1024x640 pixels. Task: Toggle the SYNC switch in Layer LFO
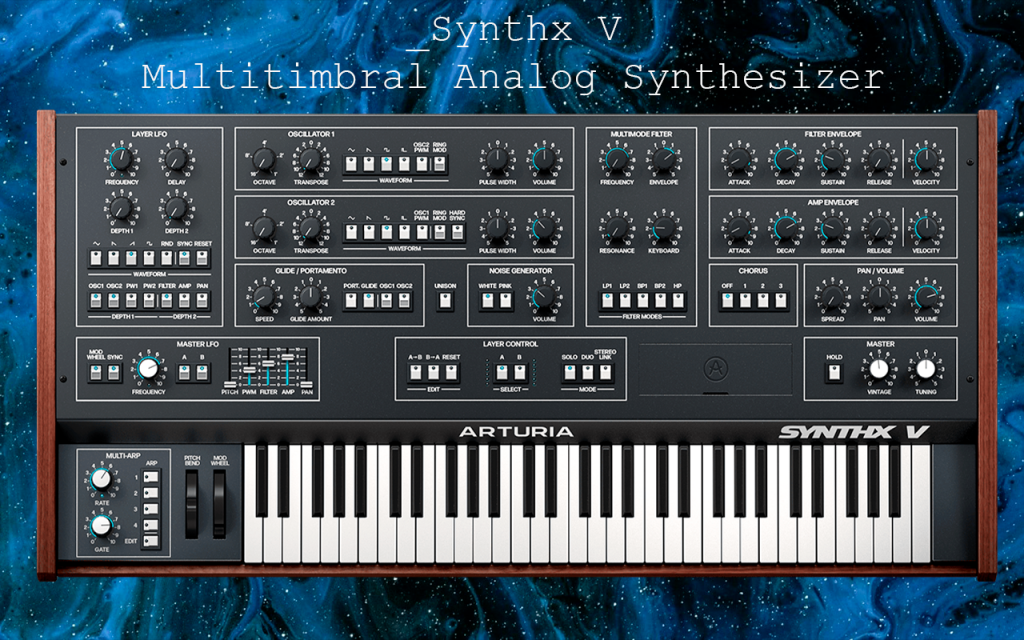click(x=184, y=258)
